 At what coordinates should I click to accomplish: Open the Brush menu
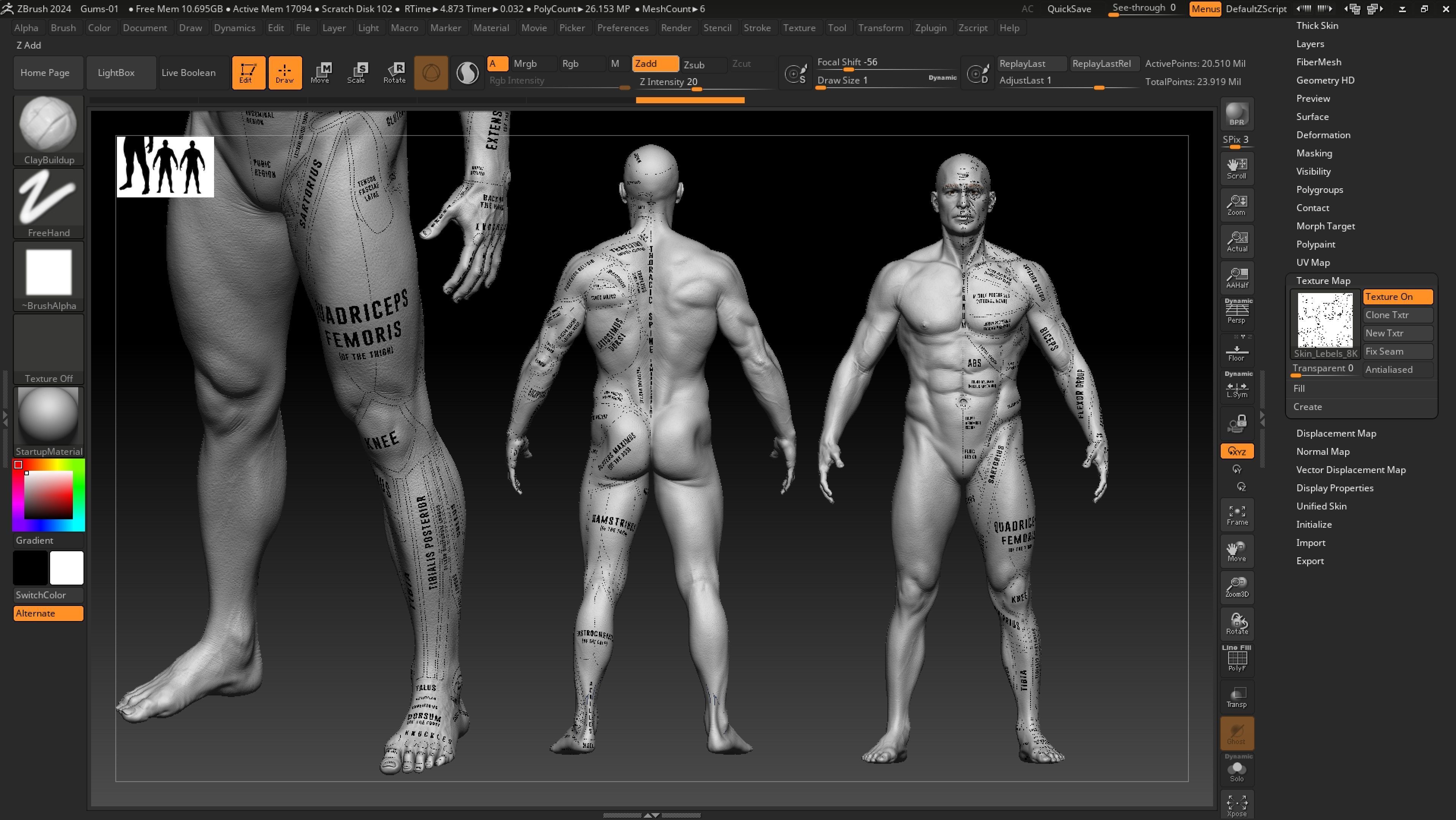click(63, 28)
